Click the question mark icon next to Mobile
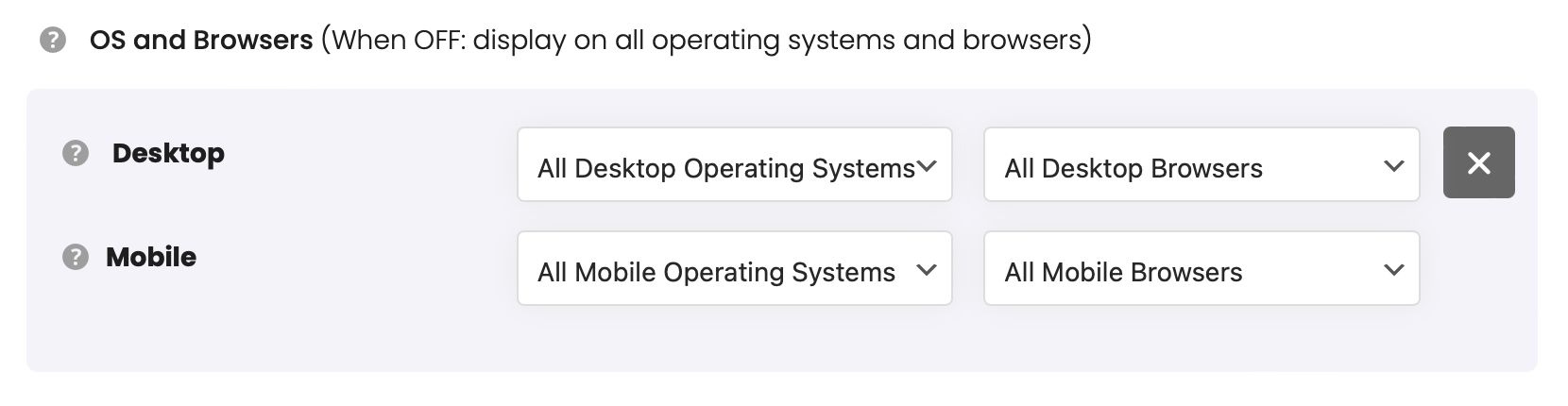The image size is (1568, 406). (76, 257)
